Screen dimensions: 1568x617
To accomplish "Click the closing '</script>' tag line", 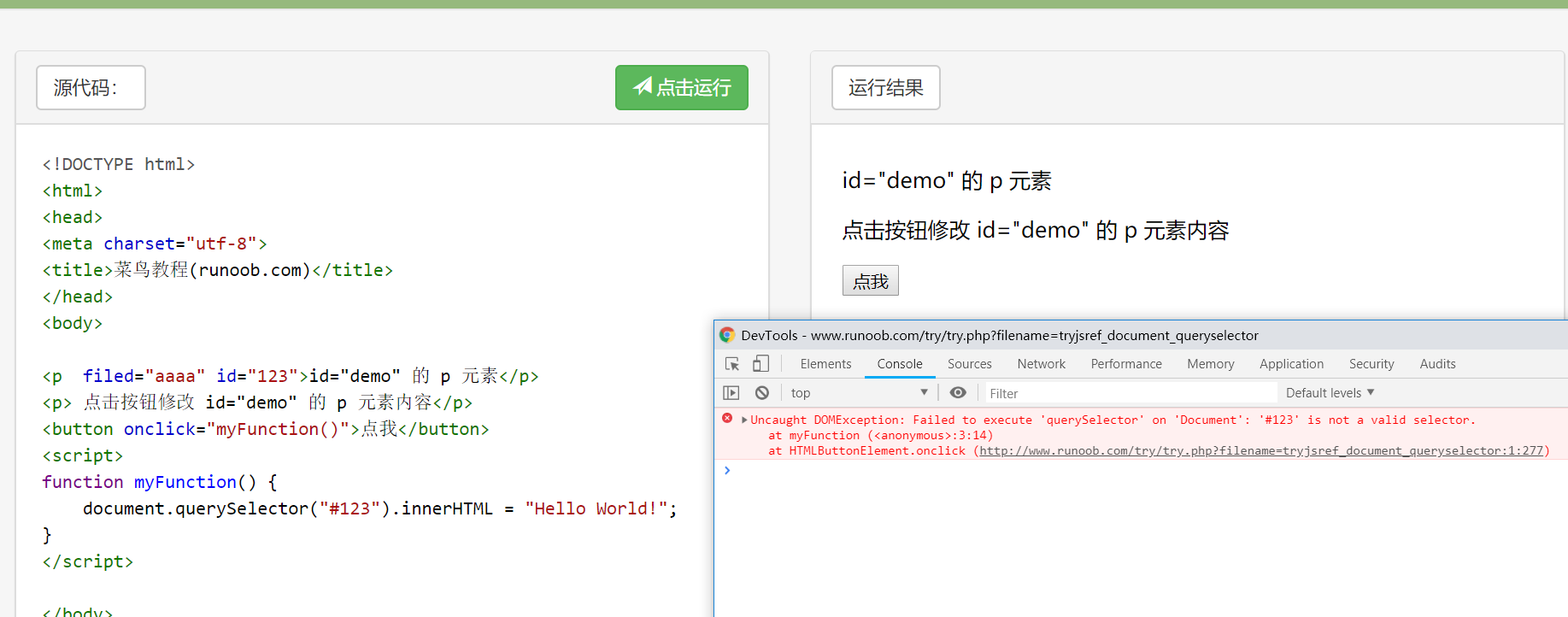I will pyautogui.click(x=88, y=561).
